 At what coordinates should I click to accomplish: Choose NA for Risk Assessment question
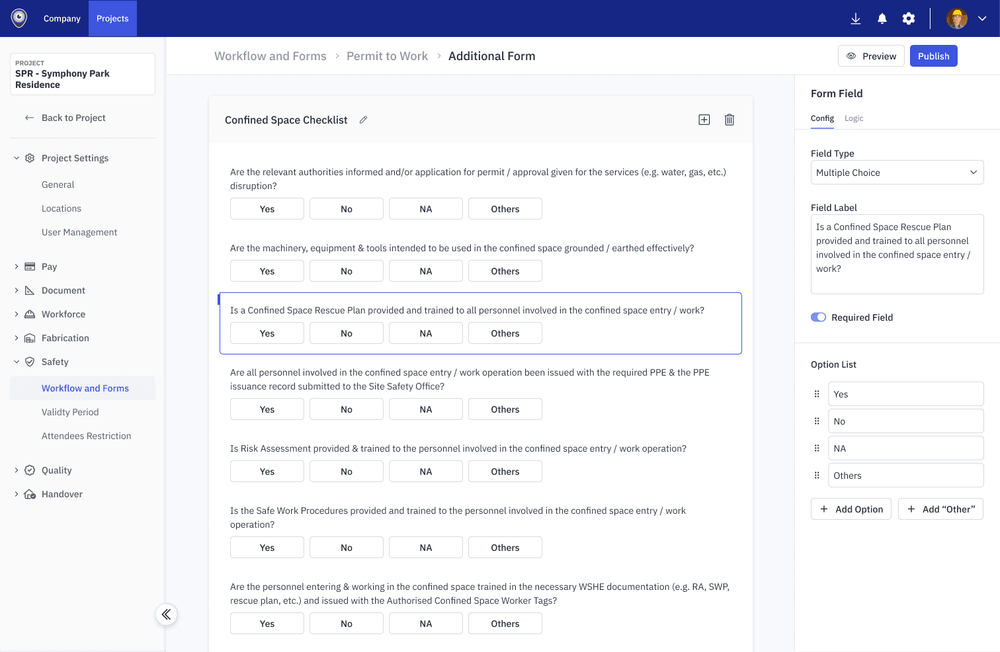426,471
